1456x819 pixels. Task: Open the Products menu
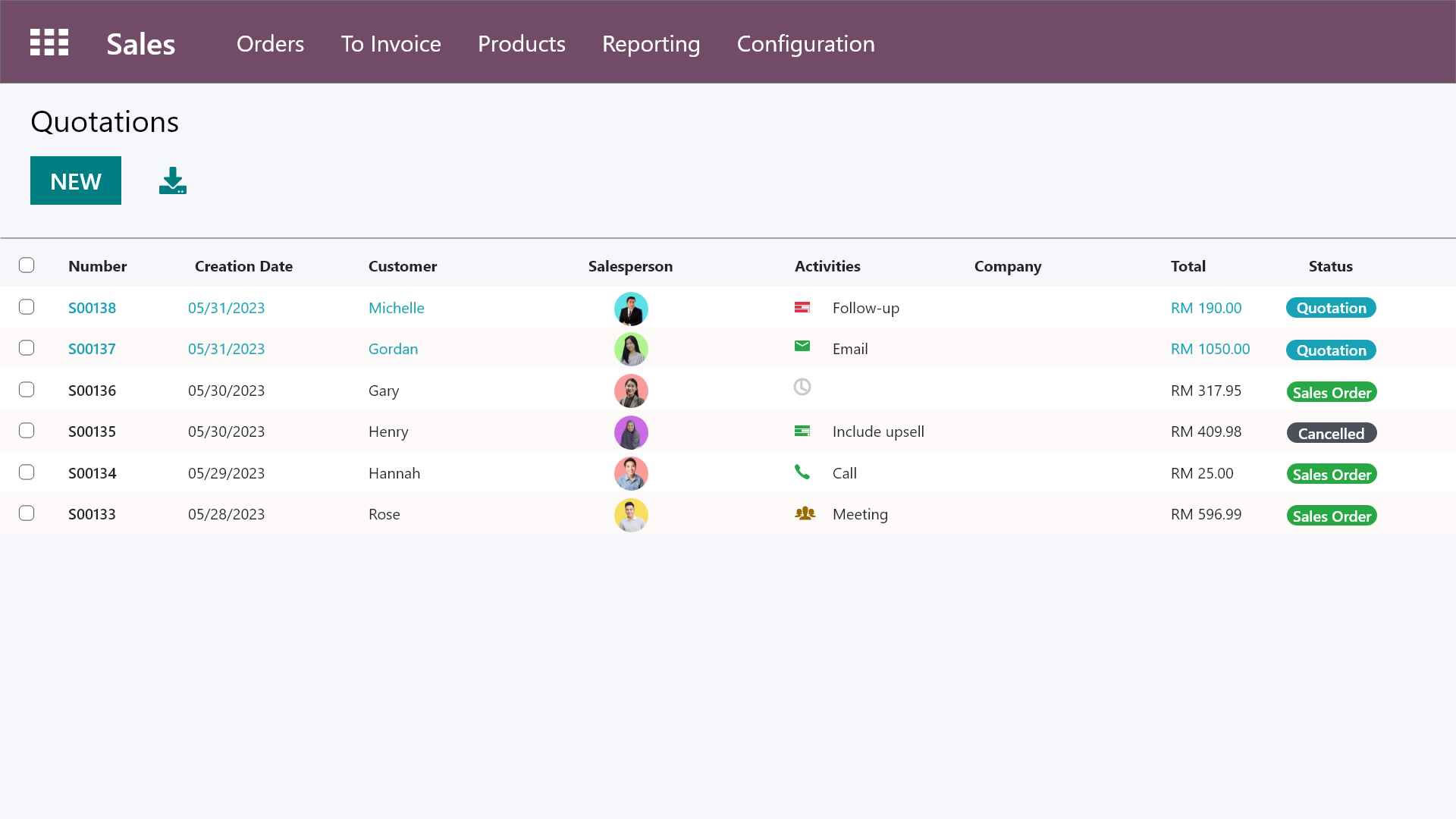tap(521, 44)
